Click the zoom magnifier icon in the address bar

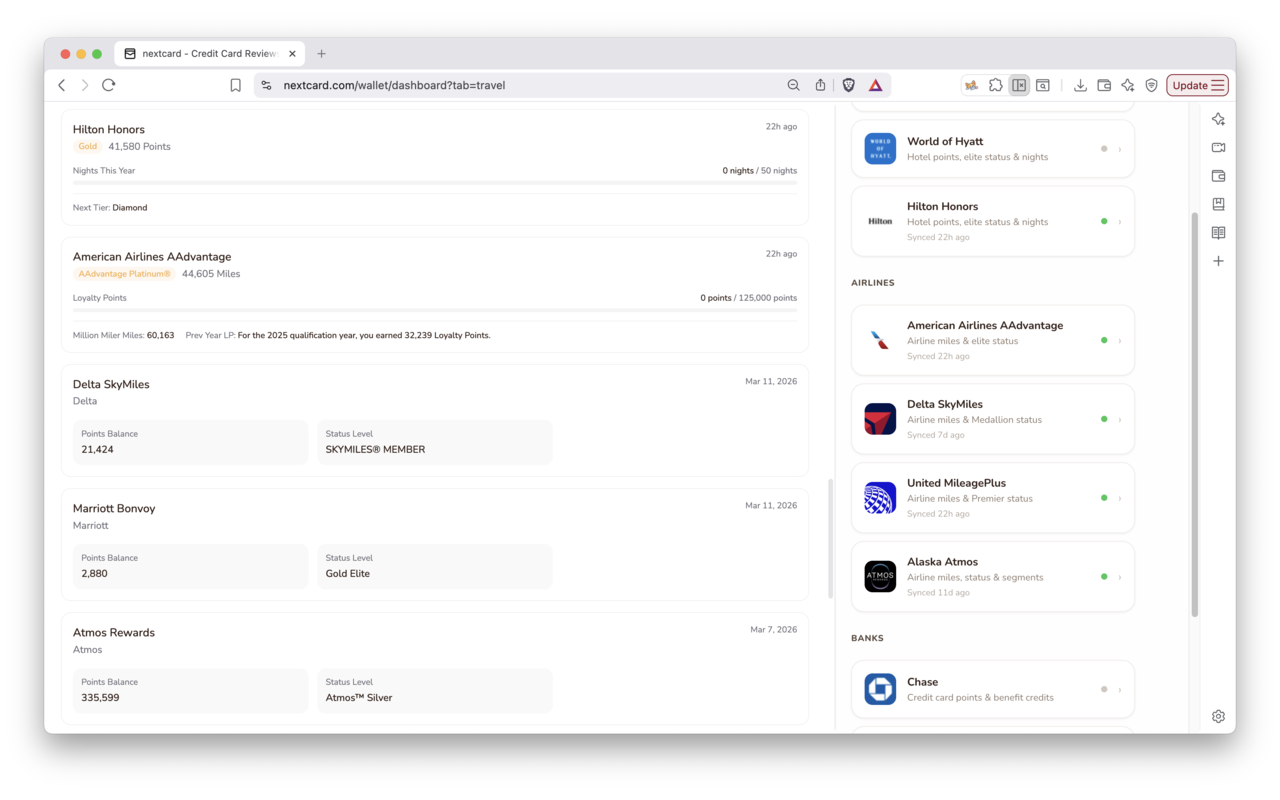coord(794,85)
